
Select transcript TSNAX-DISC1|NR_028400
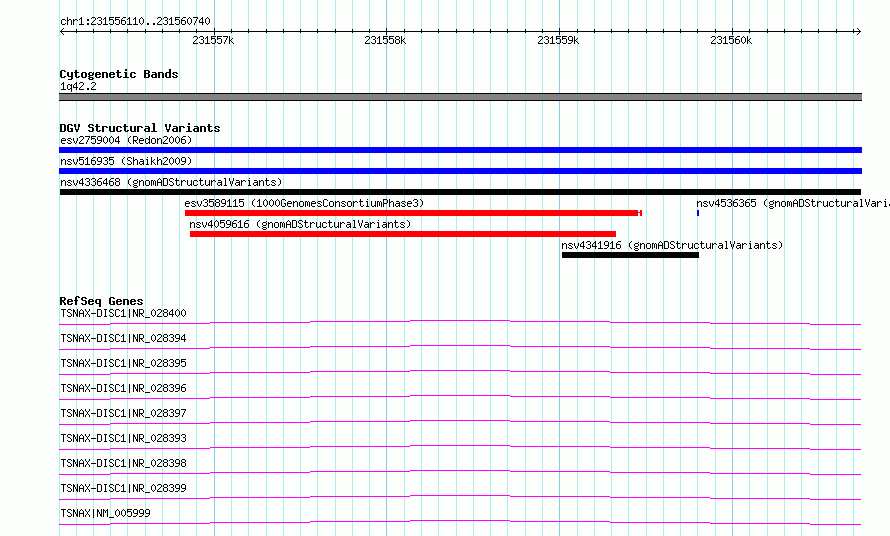pyautogui.click(x=123, y=313)
